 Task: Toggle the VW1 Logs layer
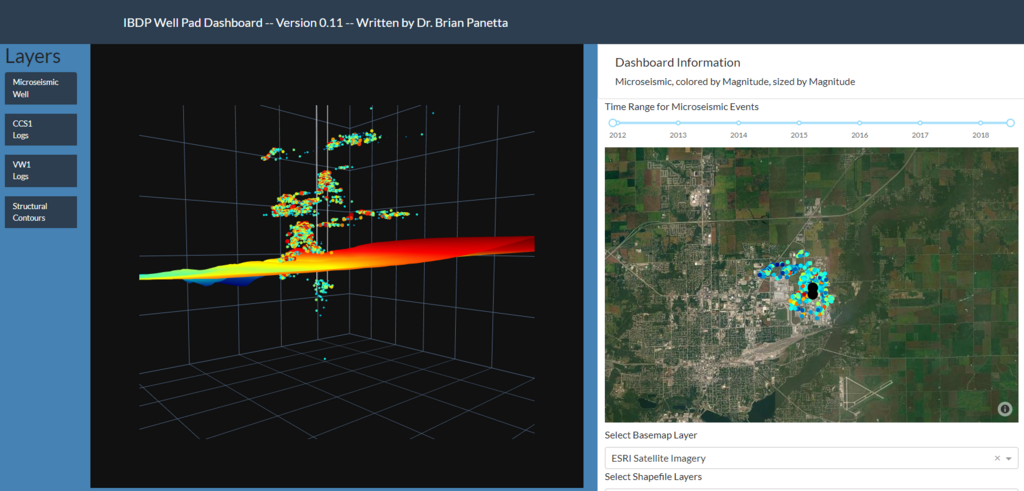point(40,170)
